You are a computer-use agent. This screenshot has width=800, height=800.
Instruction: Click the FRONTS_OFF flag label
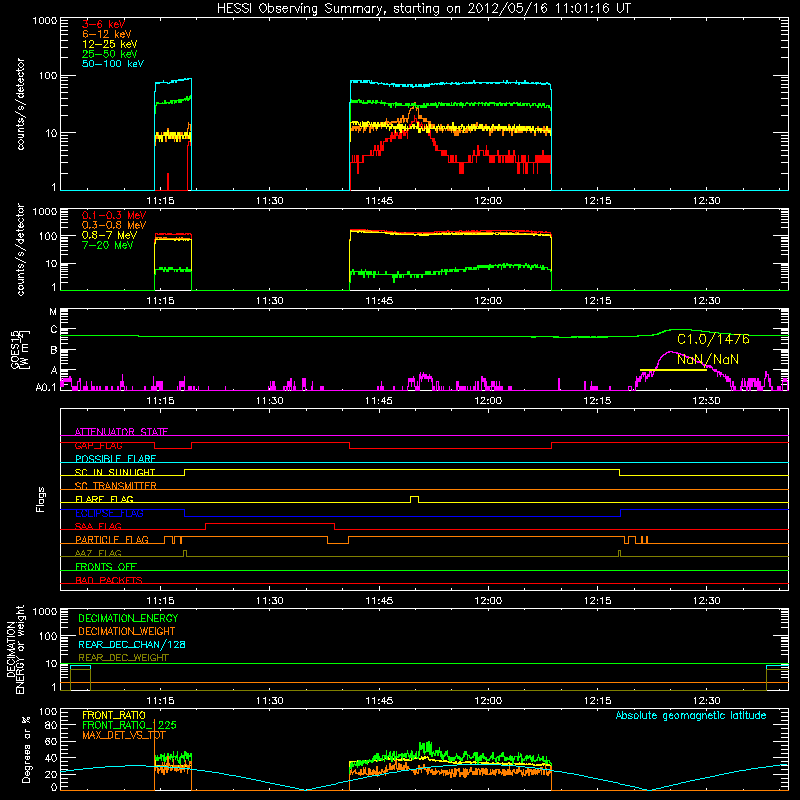point(106,567)
